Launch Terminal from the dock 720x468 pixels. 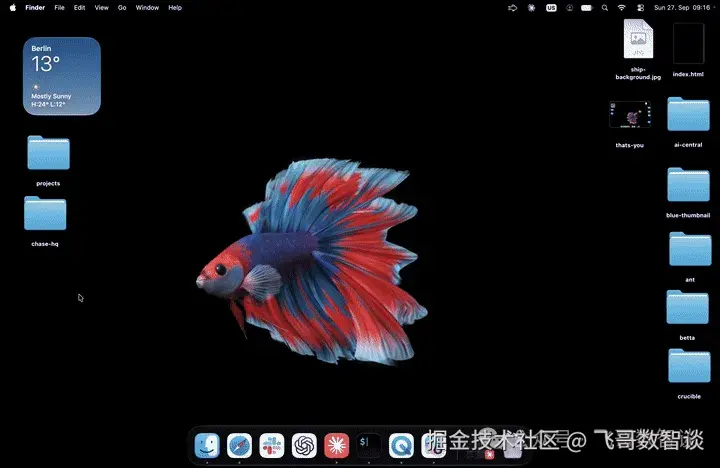pos(369,445)
